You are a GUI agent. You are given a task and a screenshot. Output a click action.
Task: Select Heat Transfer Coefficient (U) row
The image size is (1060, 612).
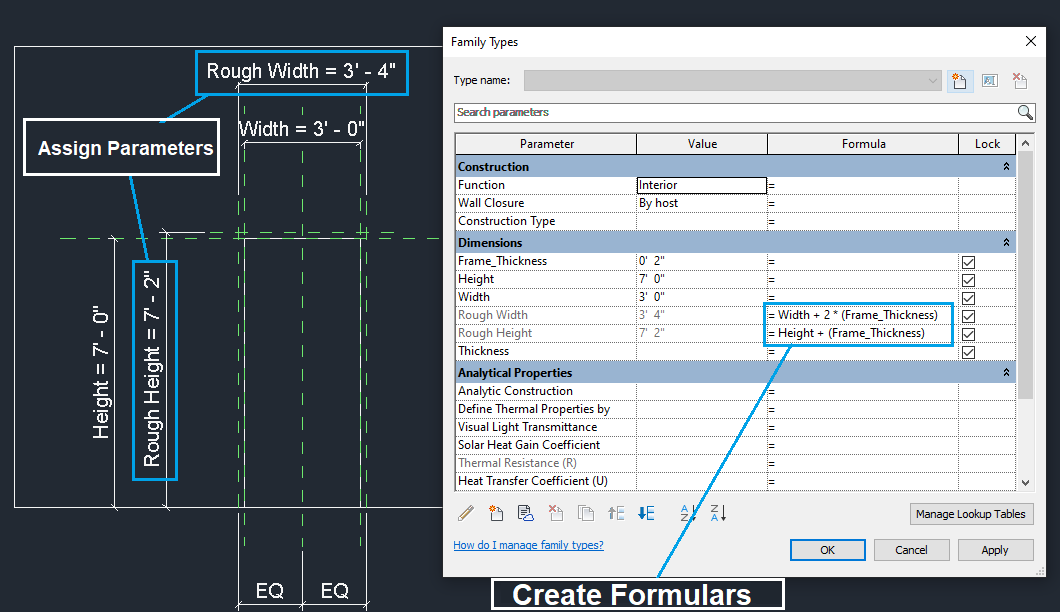pos(546,481)
